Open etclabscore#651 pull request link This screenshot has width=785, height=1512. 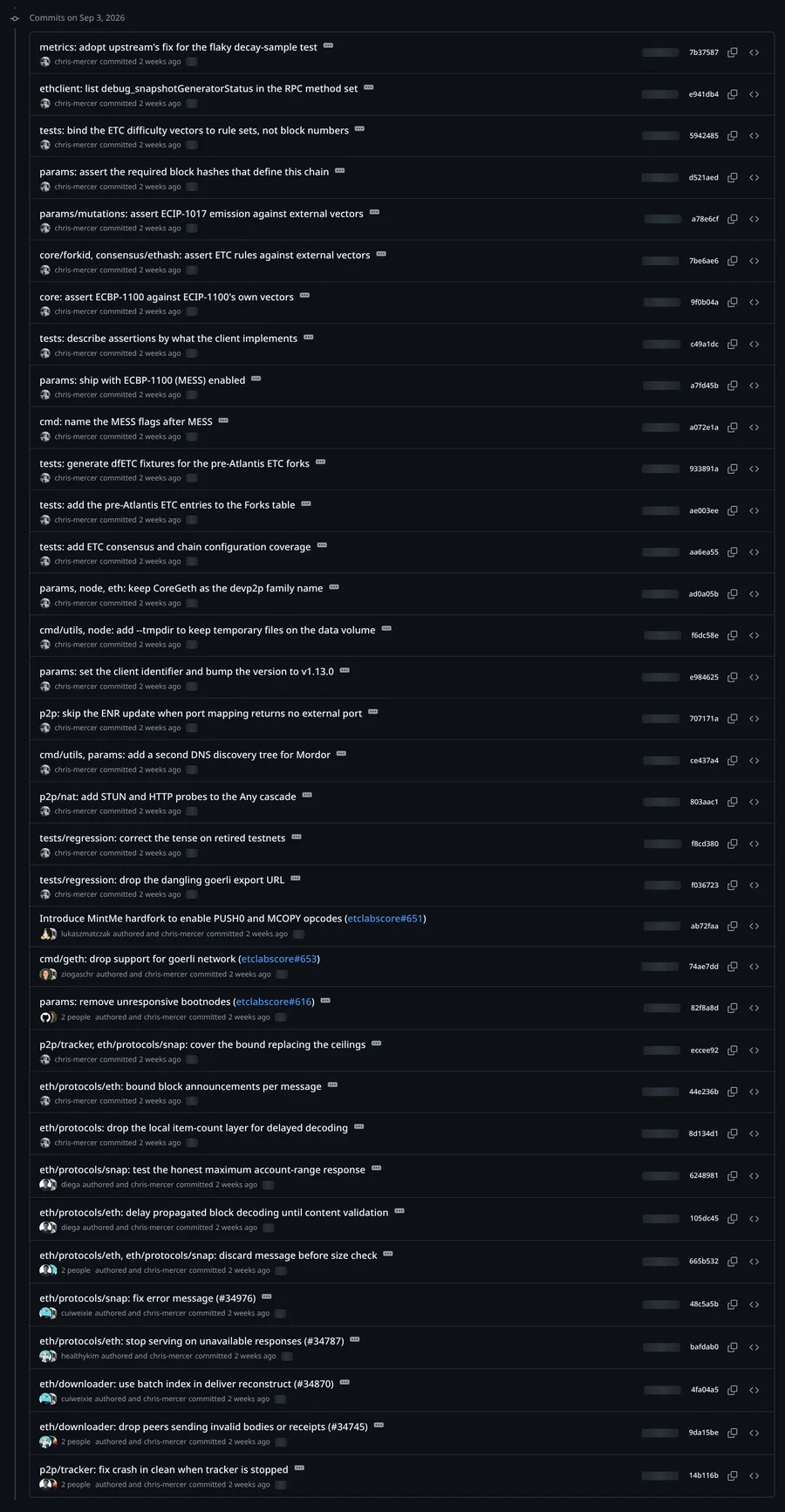point(386,918)
